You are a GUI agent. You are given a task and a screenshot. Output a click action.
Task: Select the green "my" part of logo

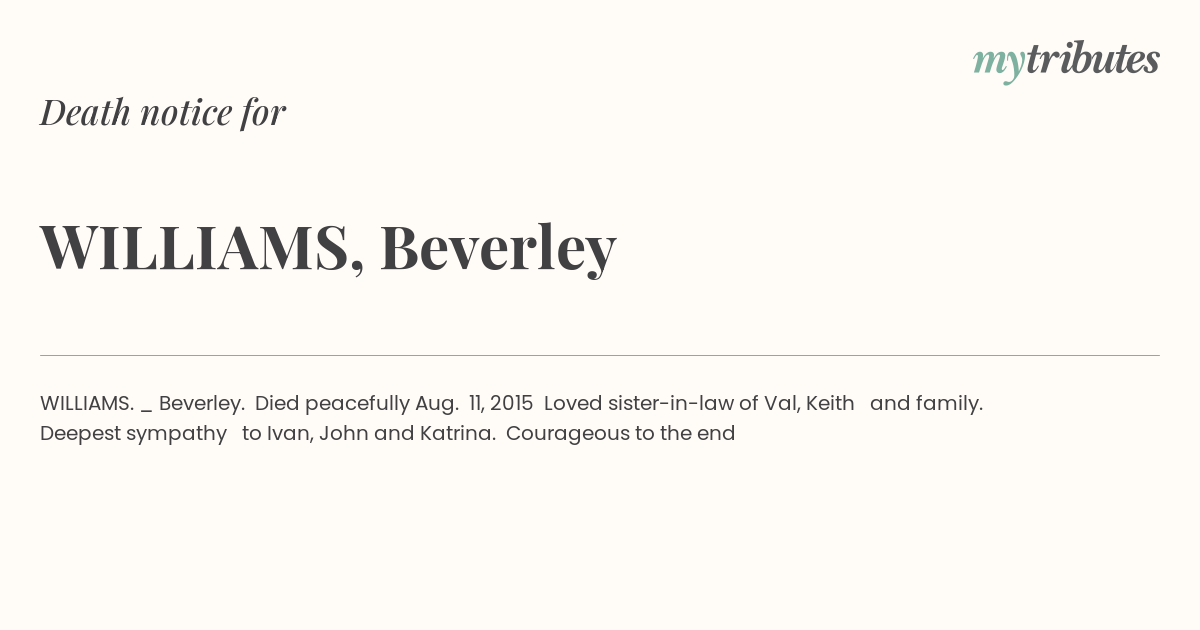pos(998,64)
